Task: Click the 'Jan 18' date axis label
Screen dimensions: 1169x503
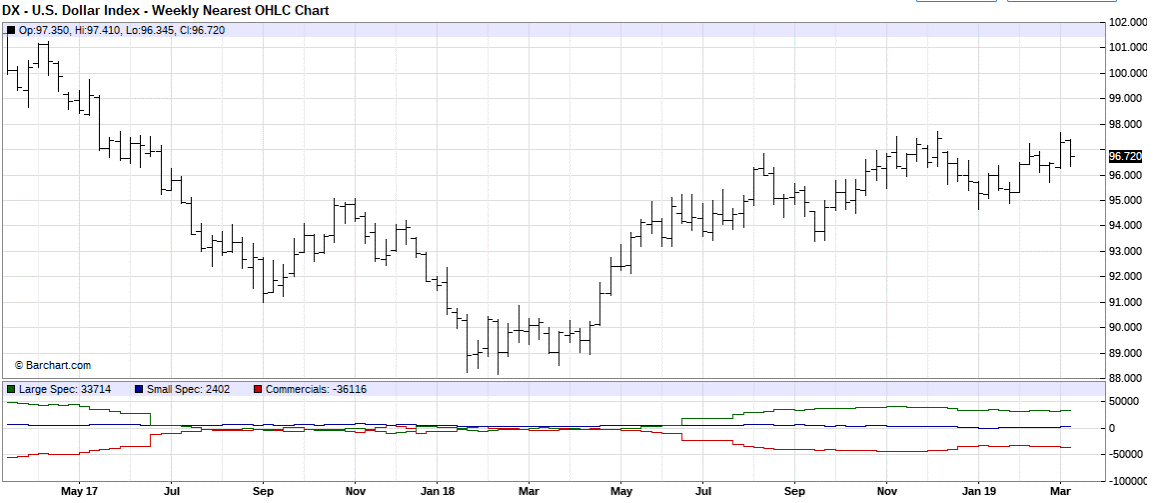Action: (438, 492)
